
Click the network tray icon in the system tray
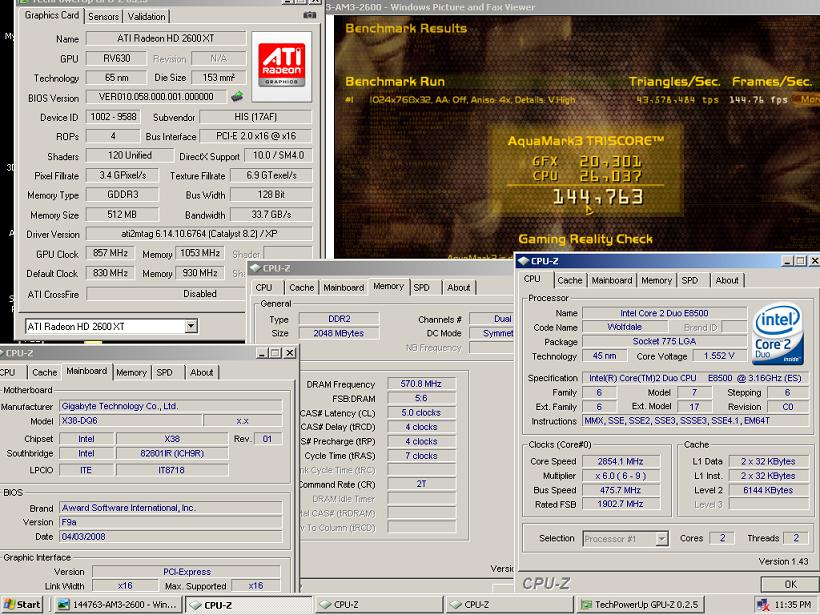click(763, 605)
